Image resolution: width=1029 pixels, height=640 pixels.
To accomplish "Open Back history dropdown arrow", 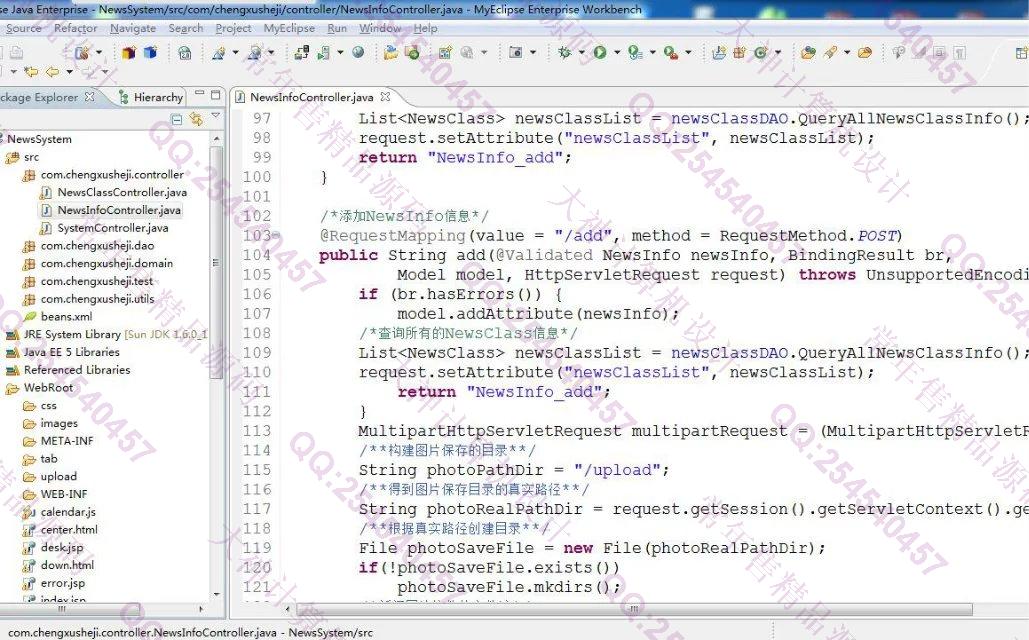I will 69,71.
